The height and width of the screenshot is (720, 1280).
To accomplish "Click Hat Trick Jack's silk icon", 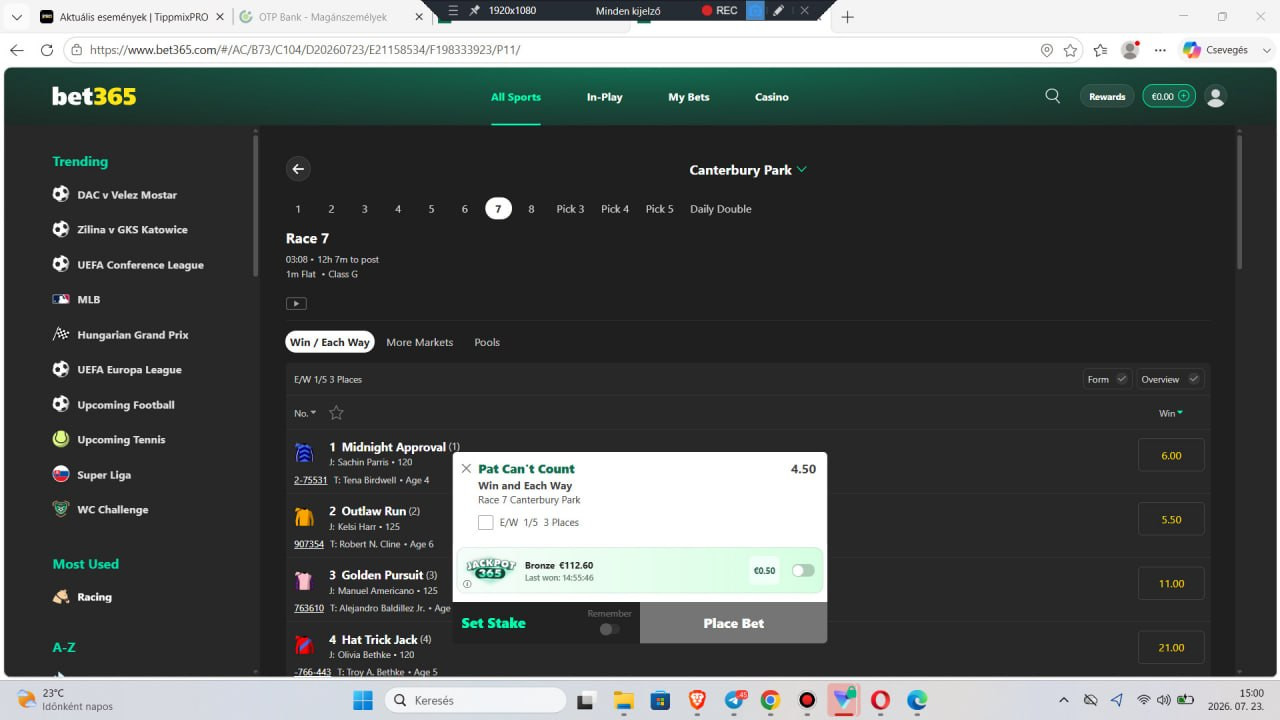I will coord(304,645).
